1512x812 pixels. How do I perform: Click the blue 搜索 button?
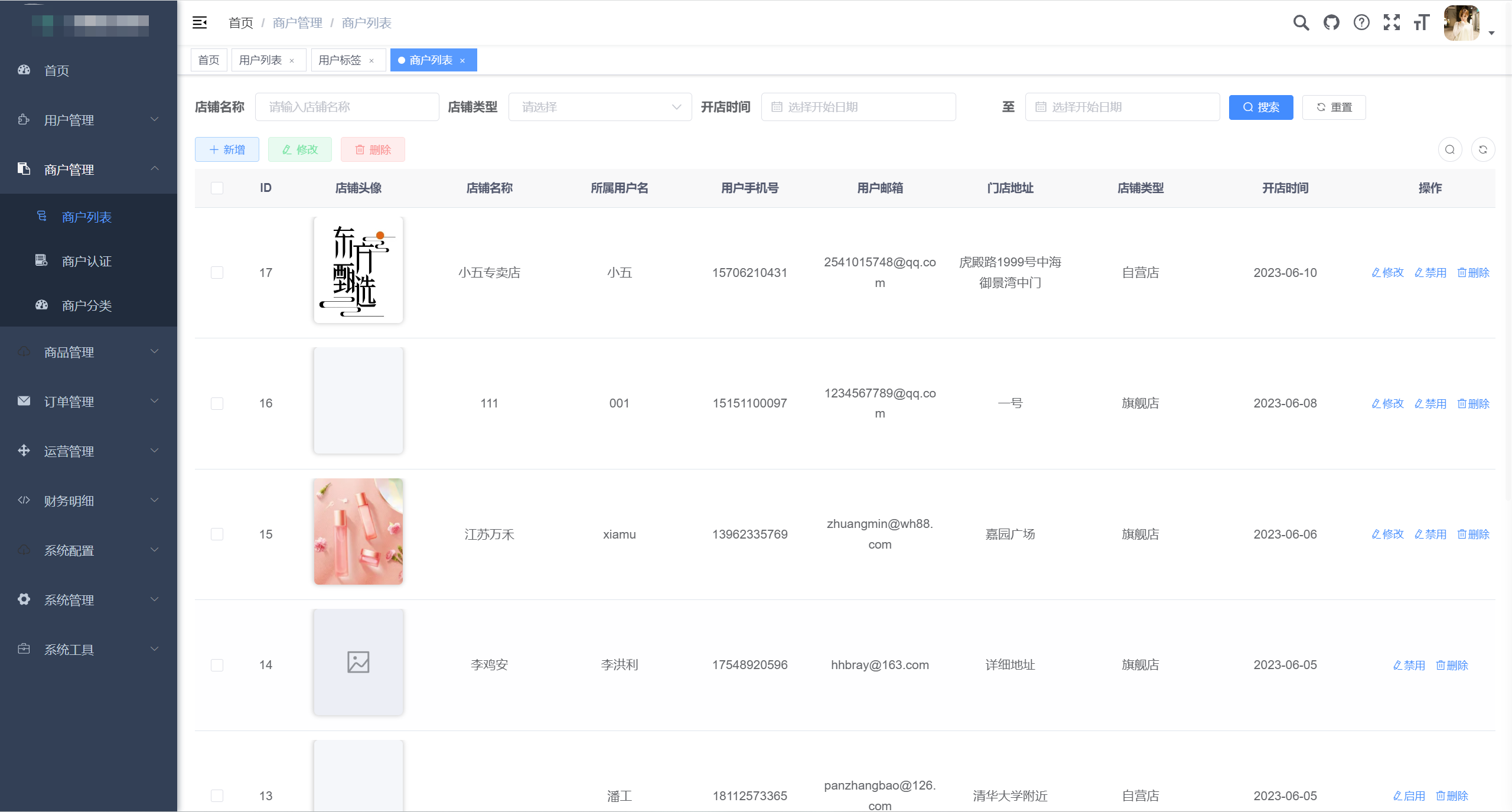point(1261,107)
